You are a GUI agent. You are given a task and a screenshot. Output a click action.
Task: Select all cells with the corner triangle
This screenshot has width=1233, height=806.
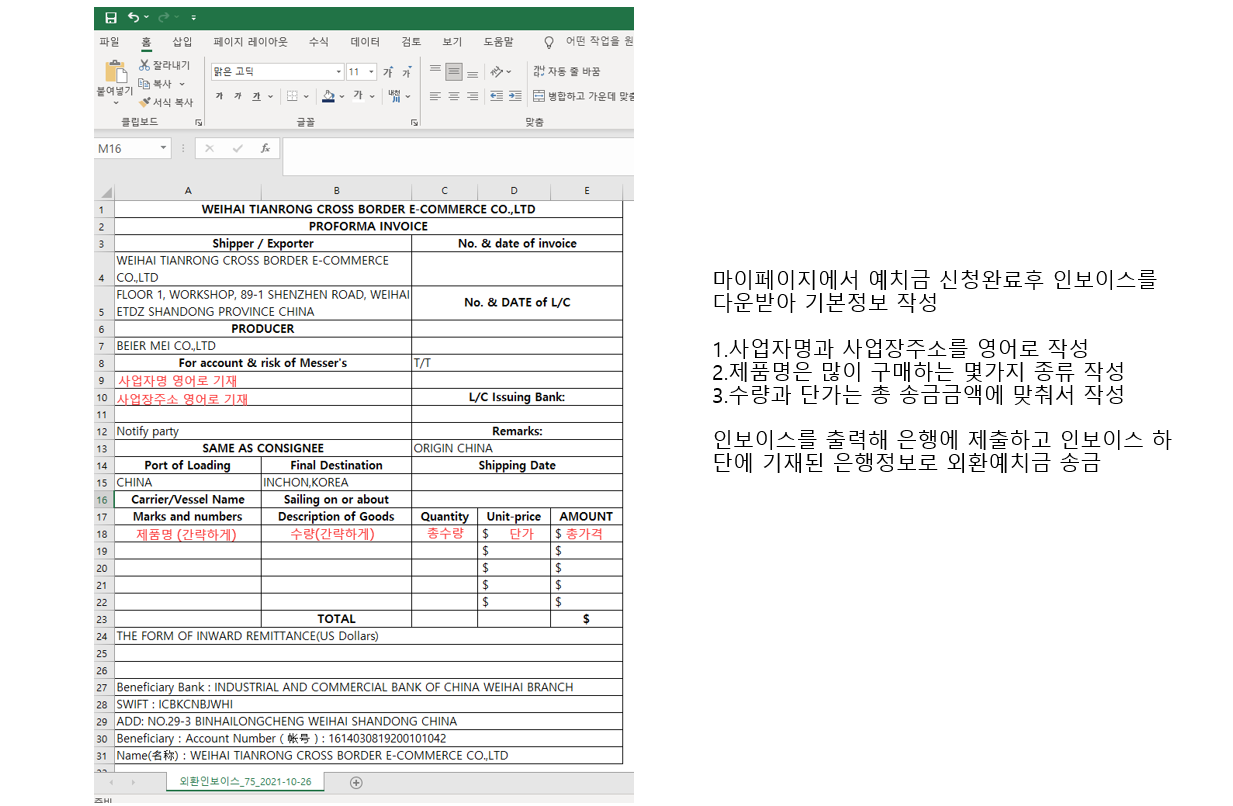104,191
